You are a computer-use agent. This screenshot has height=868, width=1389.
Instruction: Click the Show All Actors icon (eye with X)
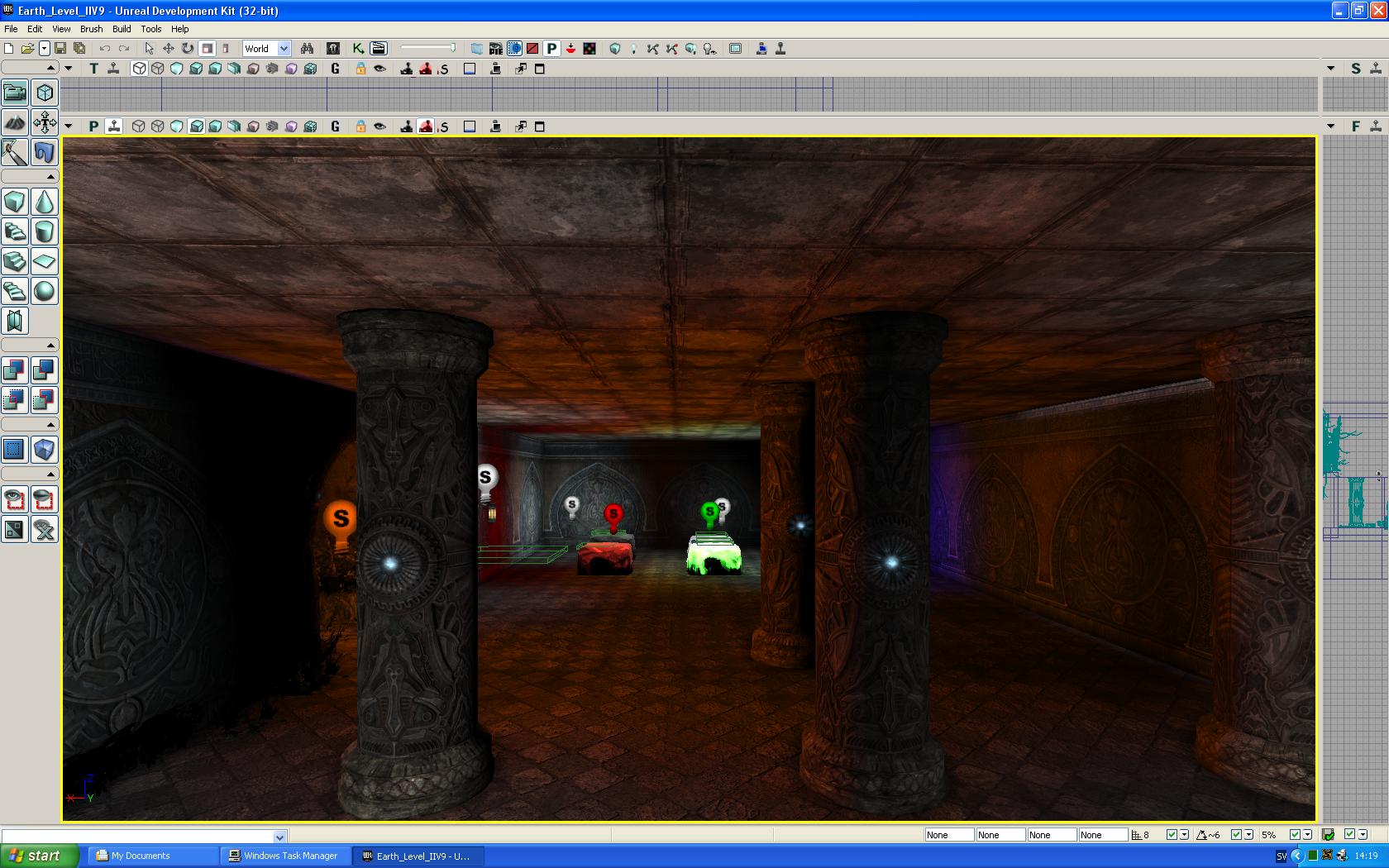pos(45,529)
